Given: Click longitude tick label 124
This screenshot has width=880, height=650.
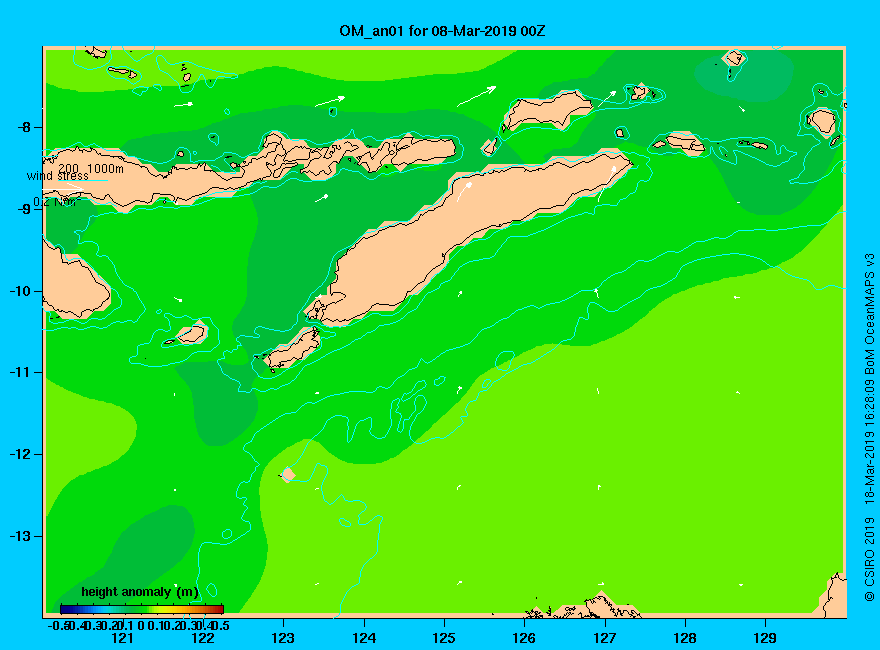Looking at the screenshot, I should (364, 638).
